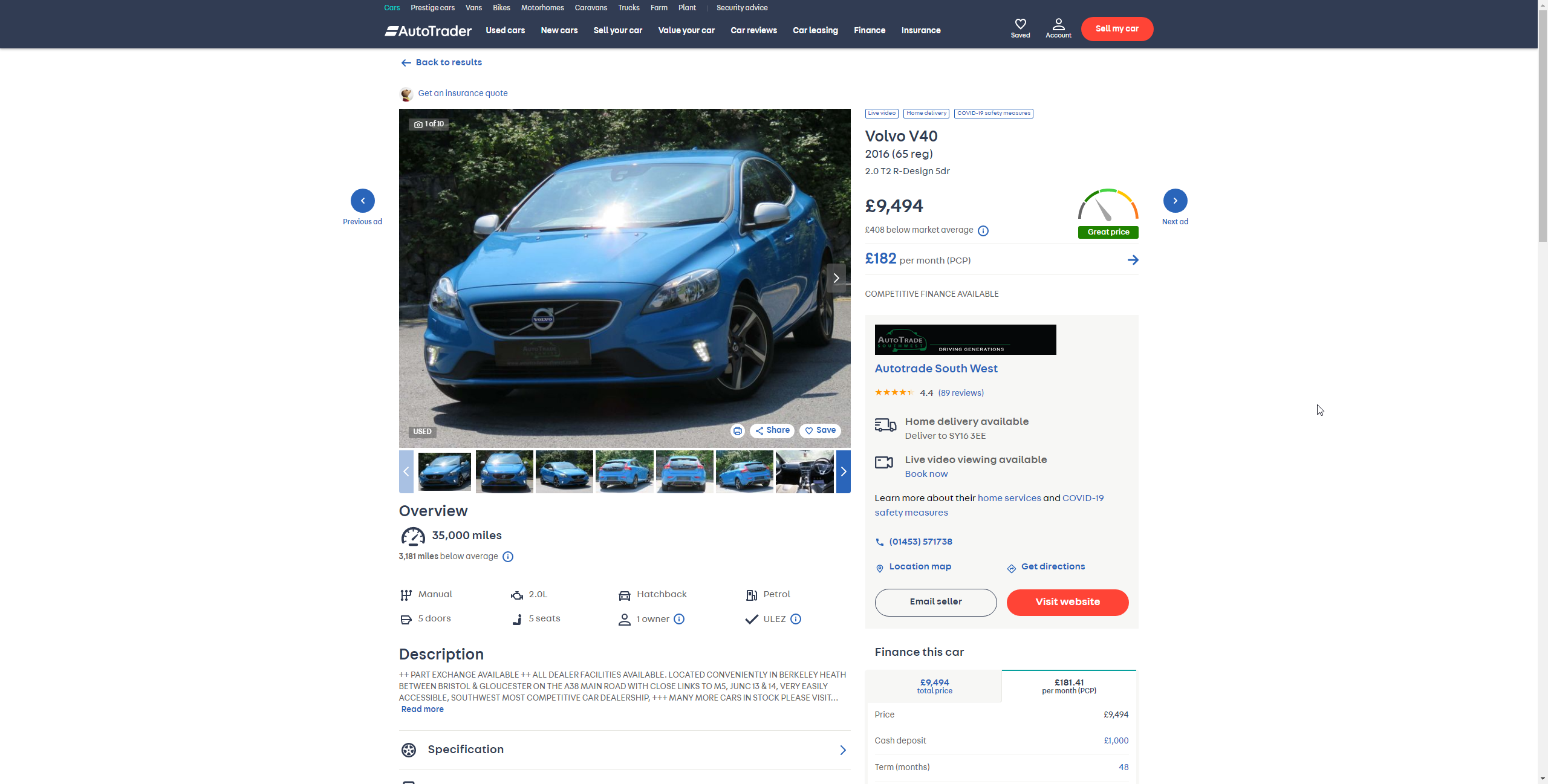Select the car interior thumbnail
The width and height of the screenshot is (1548, 784).
[804, 471]
